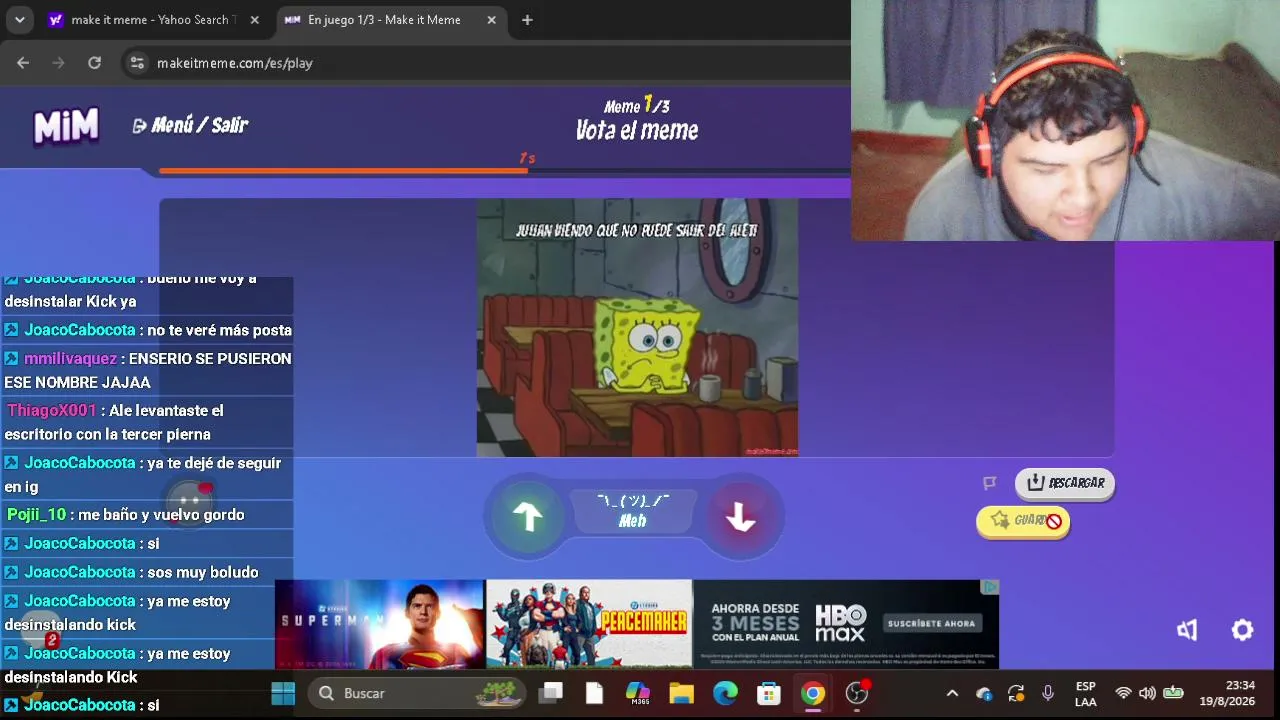Click the Peacemaker ad image
The image size is (1280, 720).
[x=589, y=624]
